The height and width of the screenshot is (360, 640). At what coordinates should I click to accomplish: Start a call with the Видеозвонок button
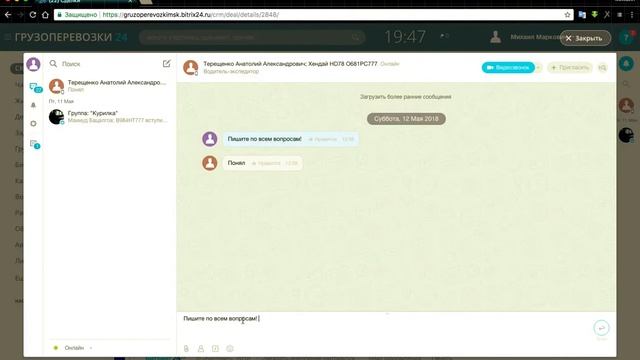508,67
